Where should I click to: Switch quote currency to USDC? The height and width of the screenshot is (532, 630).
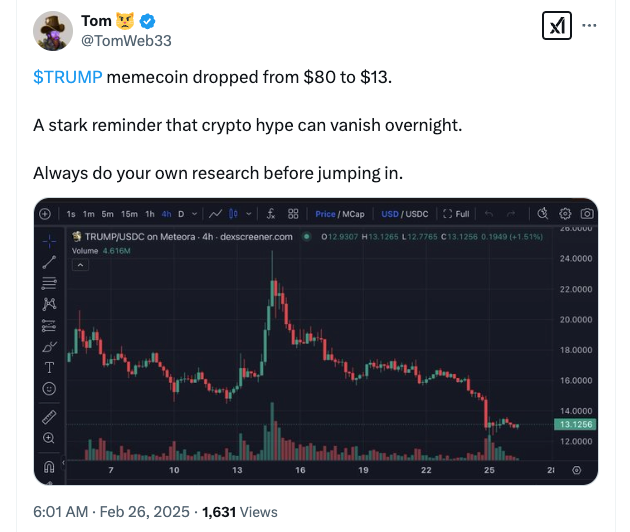click(x=416, y=214)
